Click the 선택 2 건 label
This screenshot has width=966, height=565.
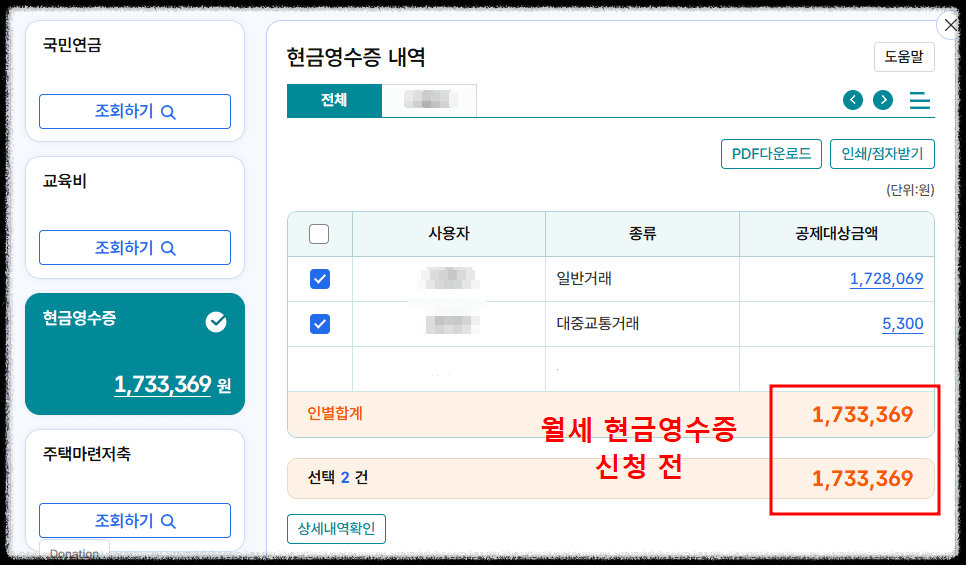[338, 478]
